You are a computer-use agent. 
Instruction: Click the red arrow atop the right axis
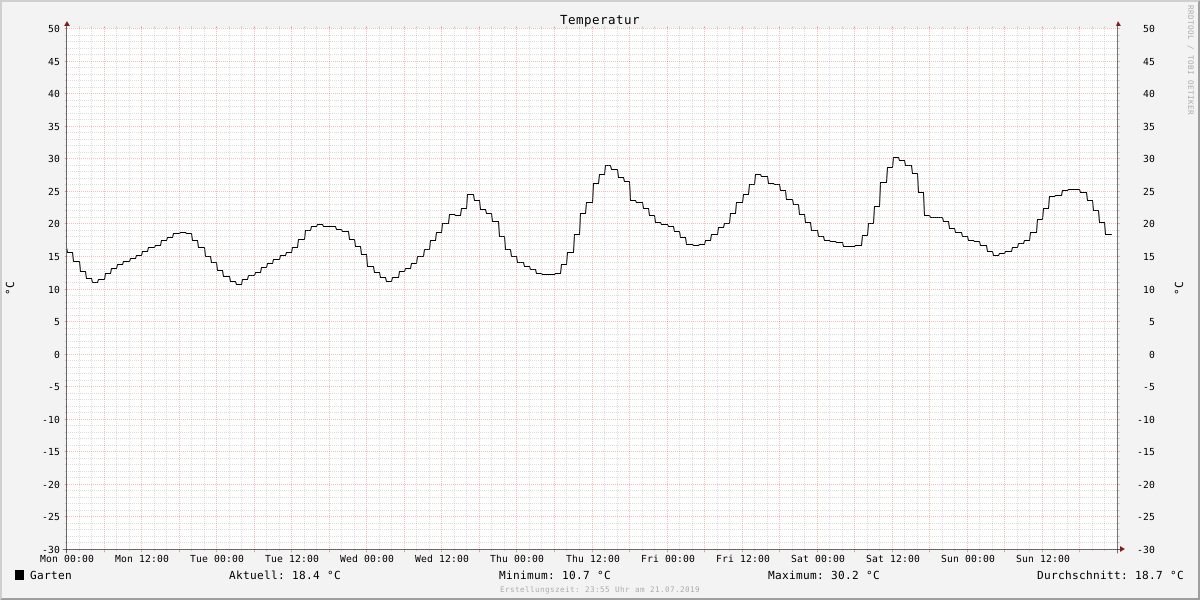pos(1118,23)
